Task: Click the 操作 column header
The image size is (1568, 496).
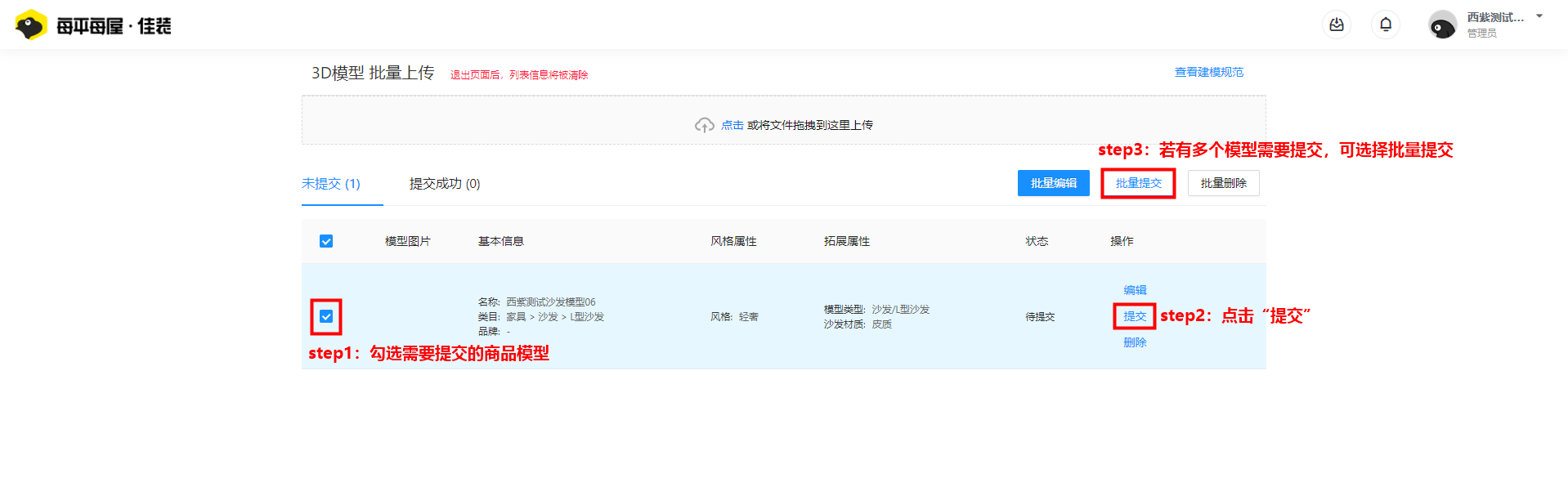Action: point(1122,241)
